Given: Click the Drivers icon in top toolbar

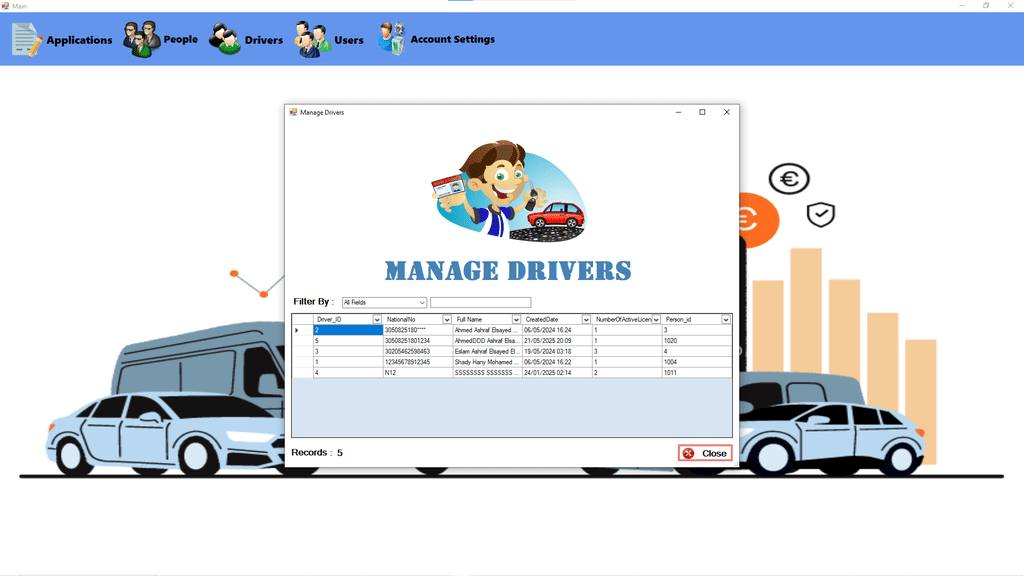Looking at the screenshot, I should click(224, 40).
